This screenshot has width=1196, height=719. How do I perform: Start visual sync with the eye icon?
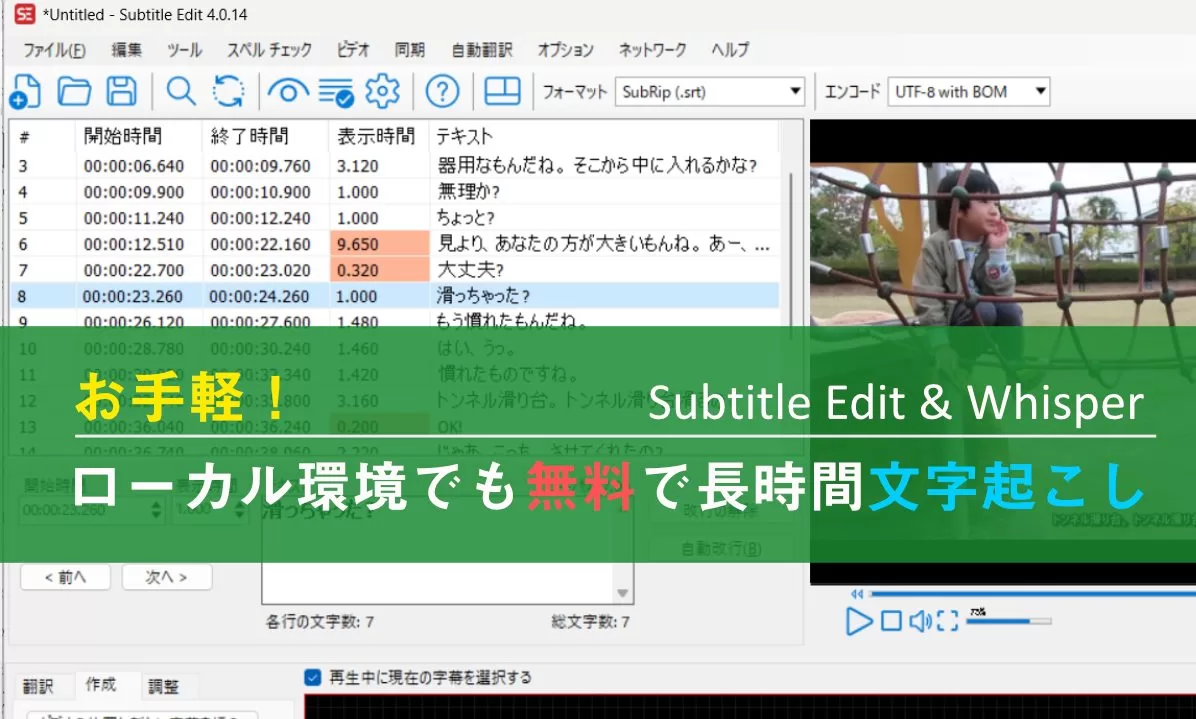tap(288, 91)
